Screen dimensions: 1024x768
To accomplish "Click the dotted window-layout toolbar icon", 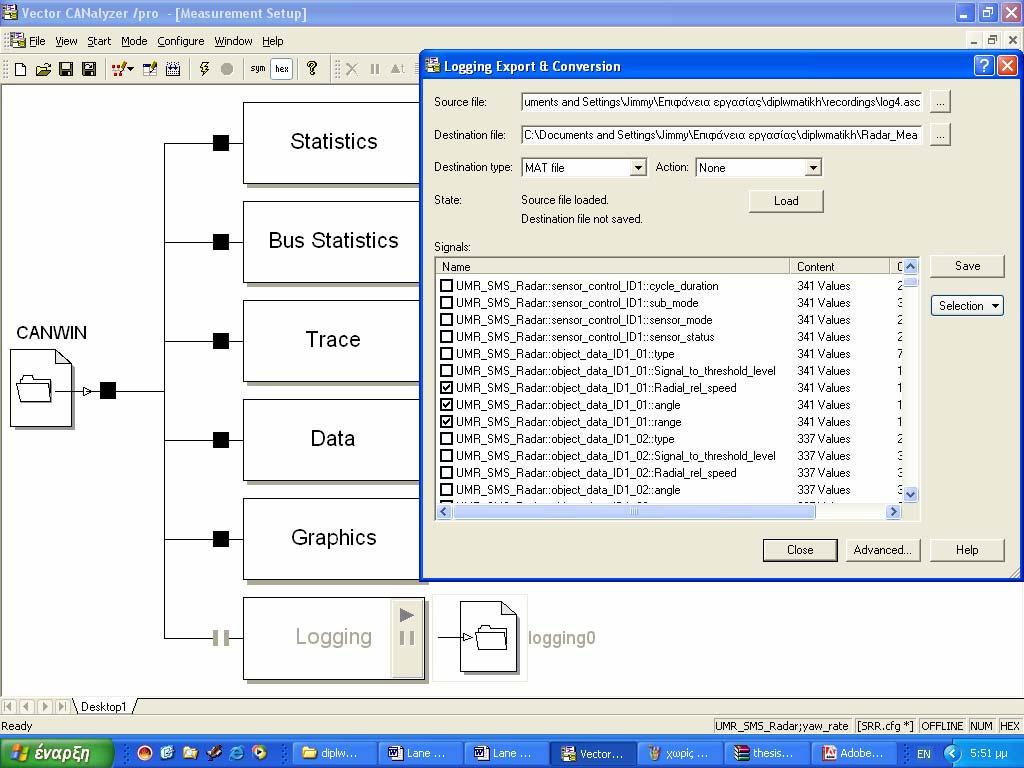I will [x=173, y=69].
